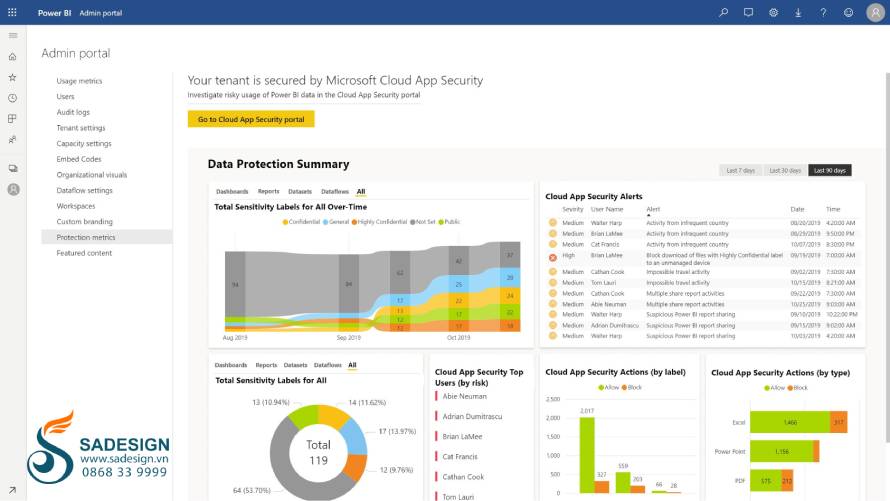Open the settings gear icon
This screenshot has width=890, height=501.
[x=773, y=12]
